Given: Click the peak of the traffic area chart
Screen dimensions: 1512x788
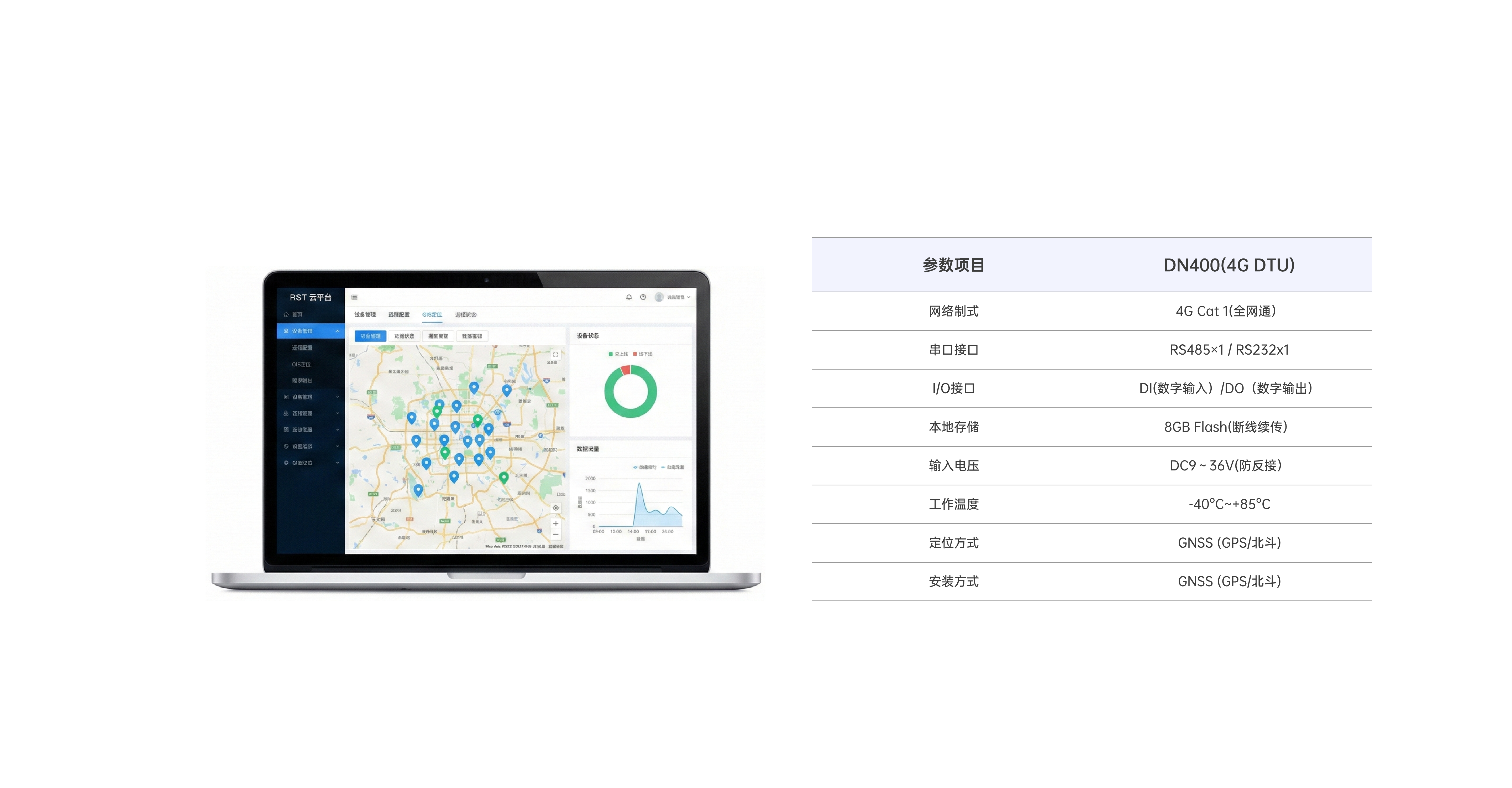Looking at the screenshot, I should [639, 484].
